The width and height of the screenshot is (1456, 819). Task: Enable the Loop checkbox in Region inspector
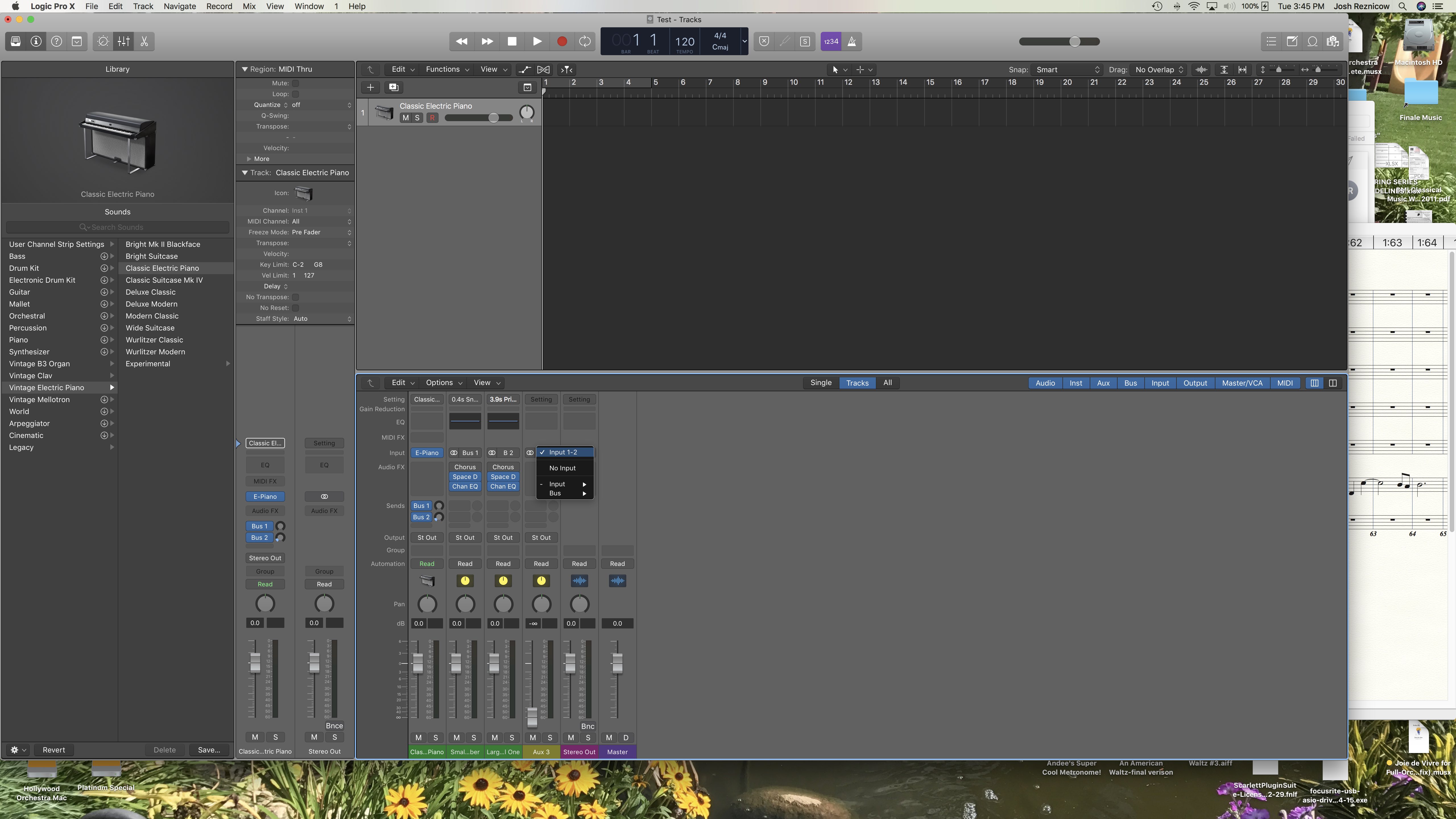pyautogui.click(x=295, y=94)
